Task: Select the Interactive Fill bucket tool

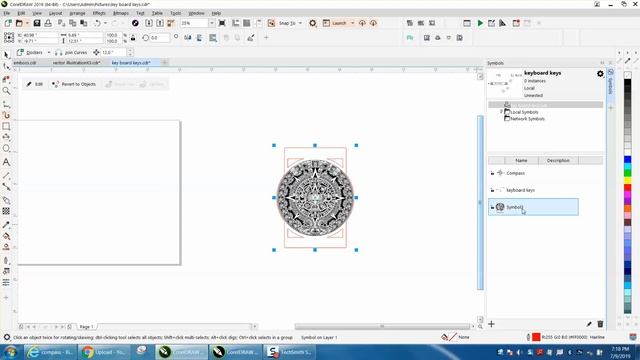Action: (6, 236)
